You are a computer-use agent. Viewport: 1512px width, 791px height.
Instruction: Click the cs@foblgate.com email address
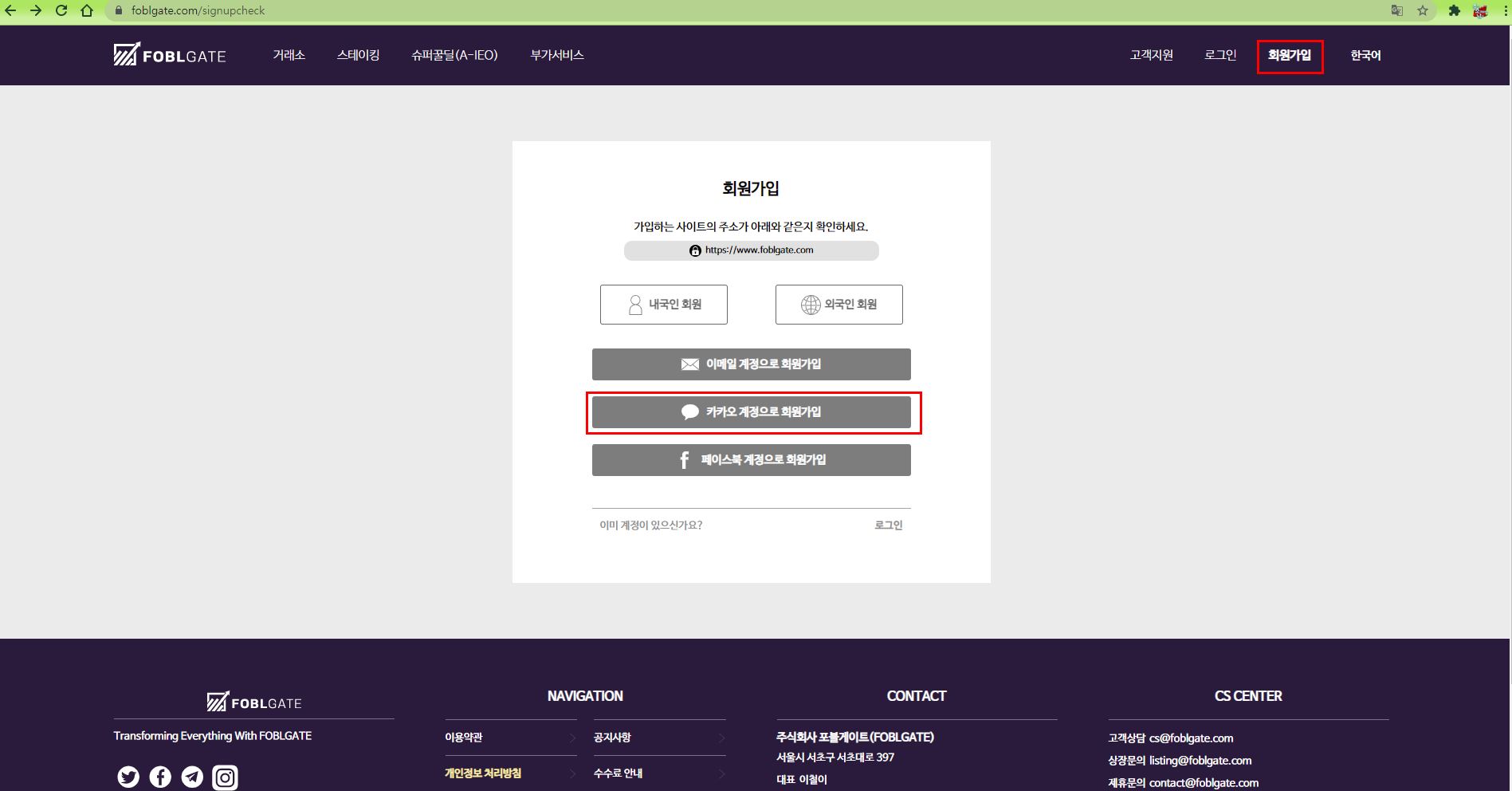(x=1191, y=738)
